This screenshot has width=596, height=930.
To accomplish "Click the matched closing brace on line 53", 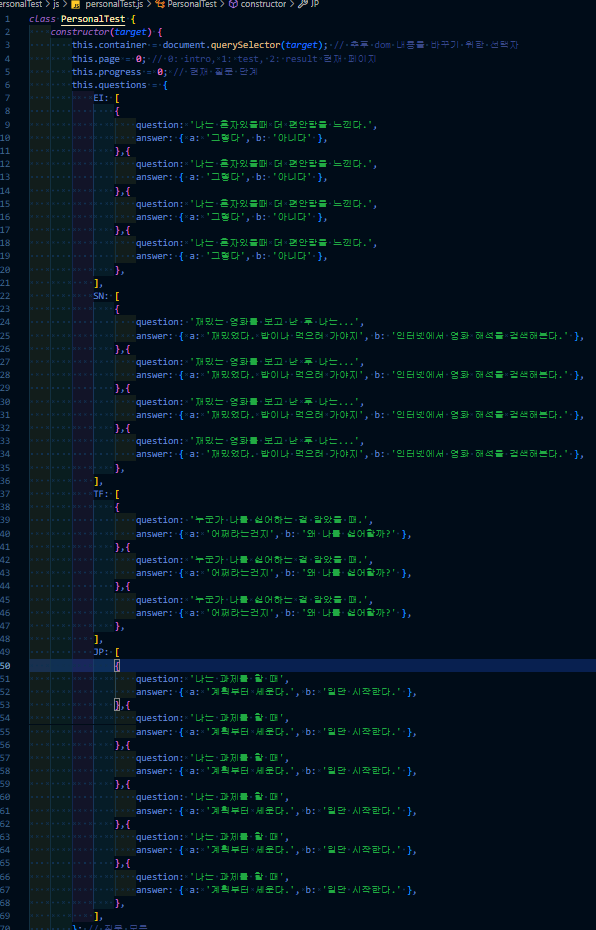I will tap(117, 705).
